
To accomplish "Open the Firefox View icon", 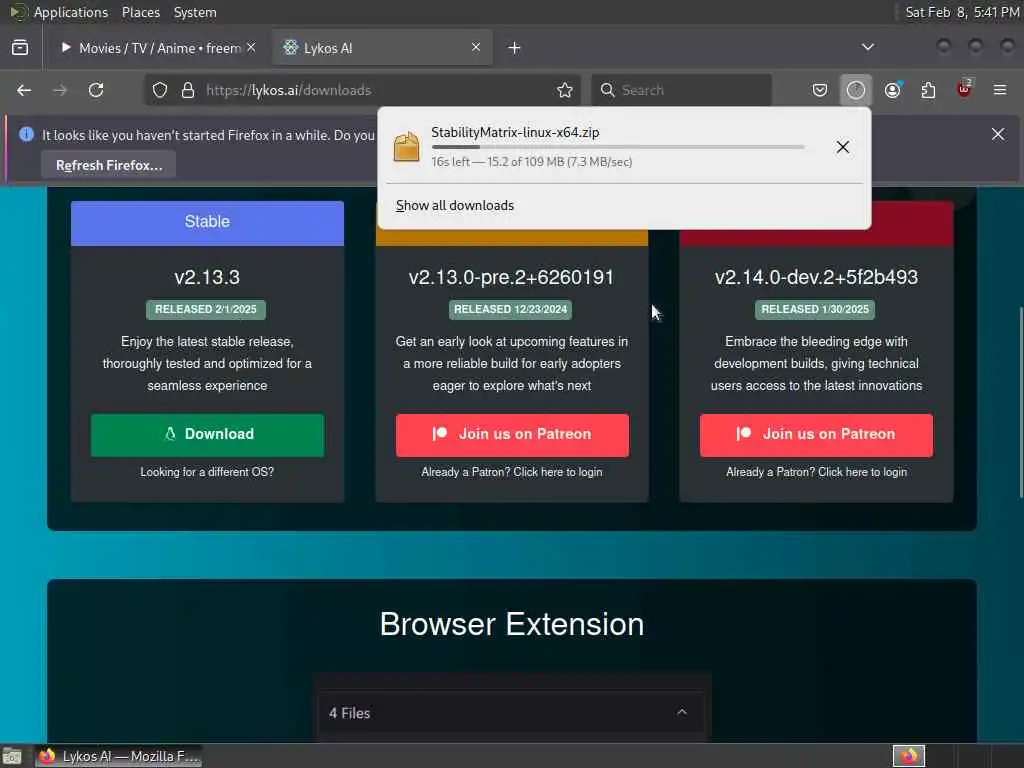I will click(x=20, y=48).
